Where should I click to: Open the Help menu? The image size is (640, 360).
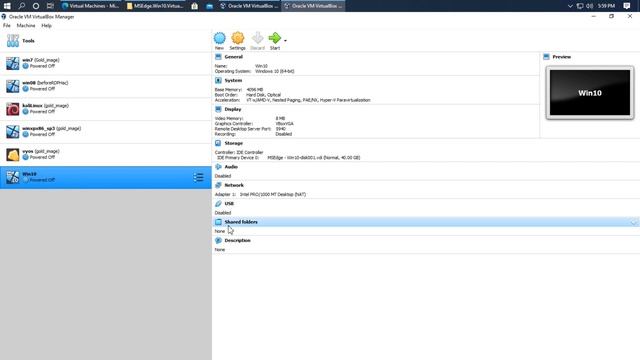point(47,26)
